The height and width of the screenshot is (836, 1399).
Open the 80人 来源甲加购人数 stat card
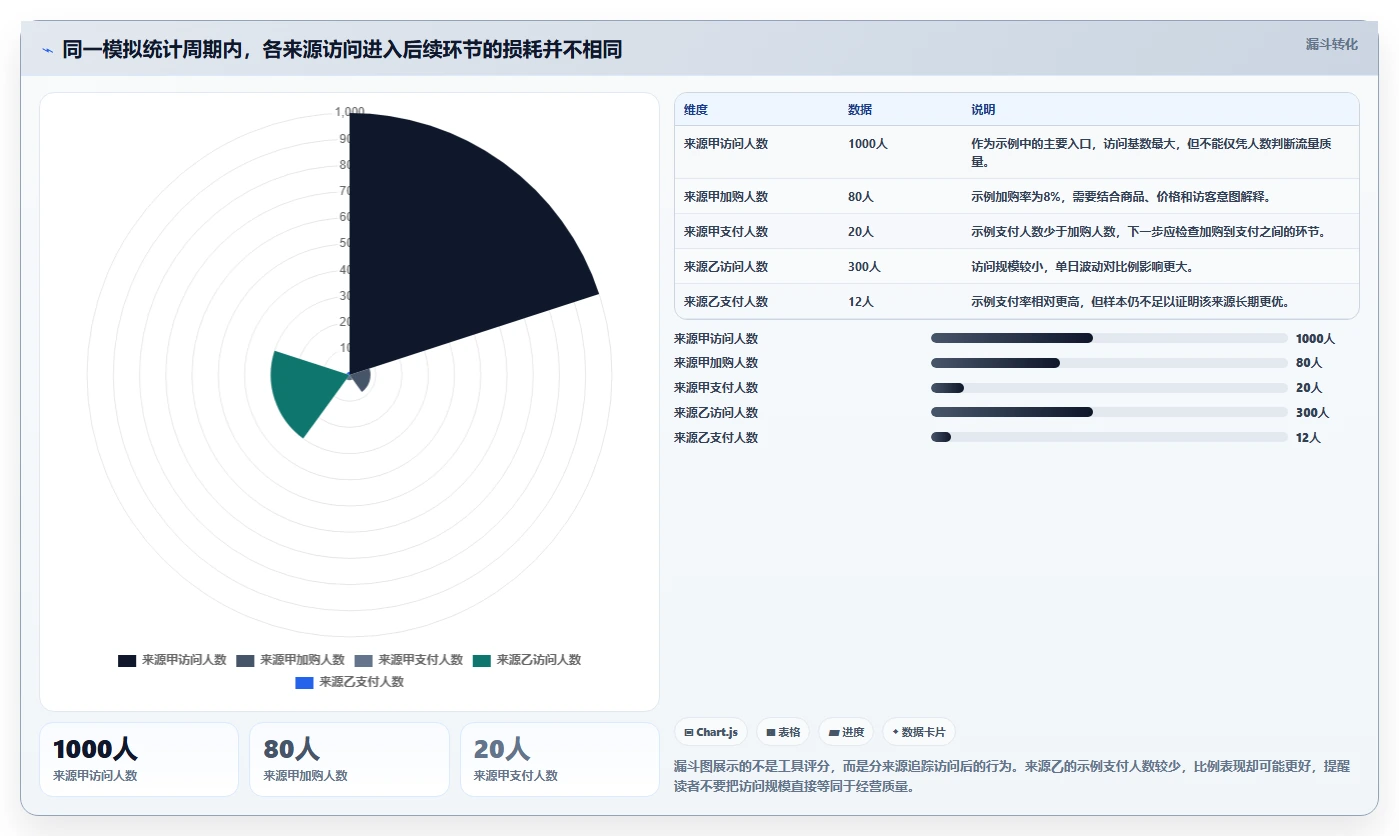pos(349,760)
